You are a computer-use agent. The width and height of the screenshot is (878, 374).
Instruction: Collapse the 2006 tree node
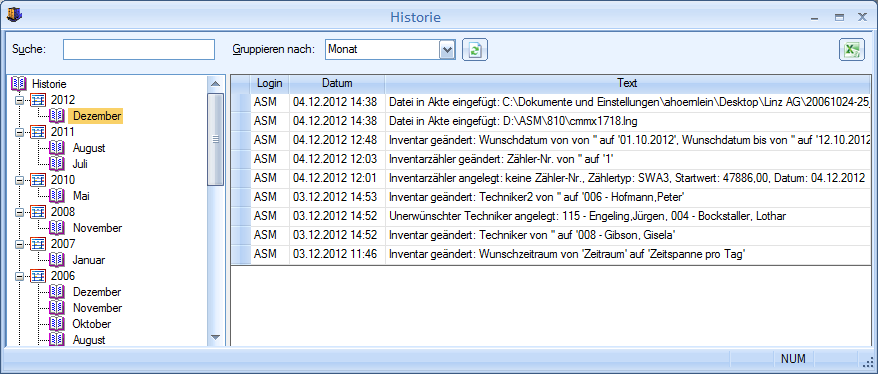[20, 276]
